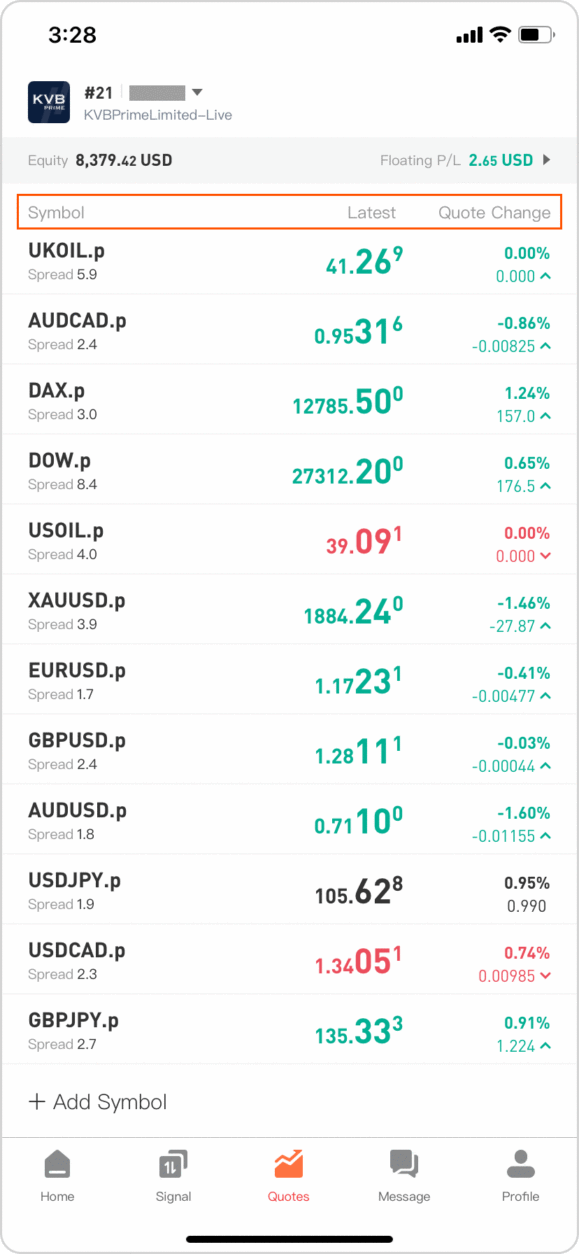Image resolution: width=579 pixels, height=1254 pixels.
Task: Select the Quotes chart icon
Action: (x=288, y=1164)
